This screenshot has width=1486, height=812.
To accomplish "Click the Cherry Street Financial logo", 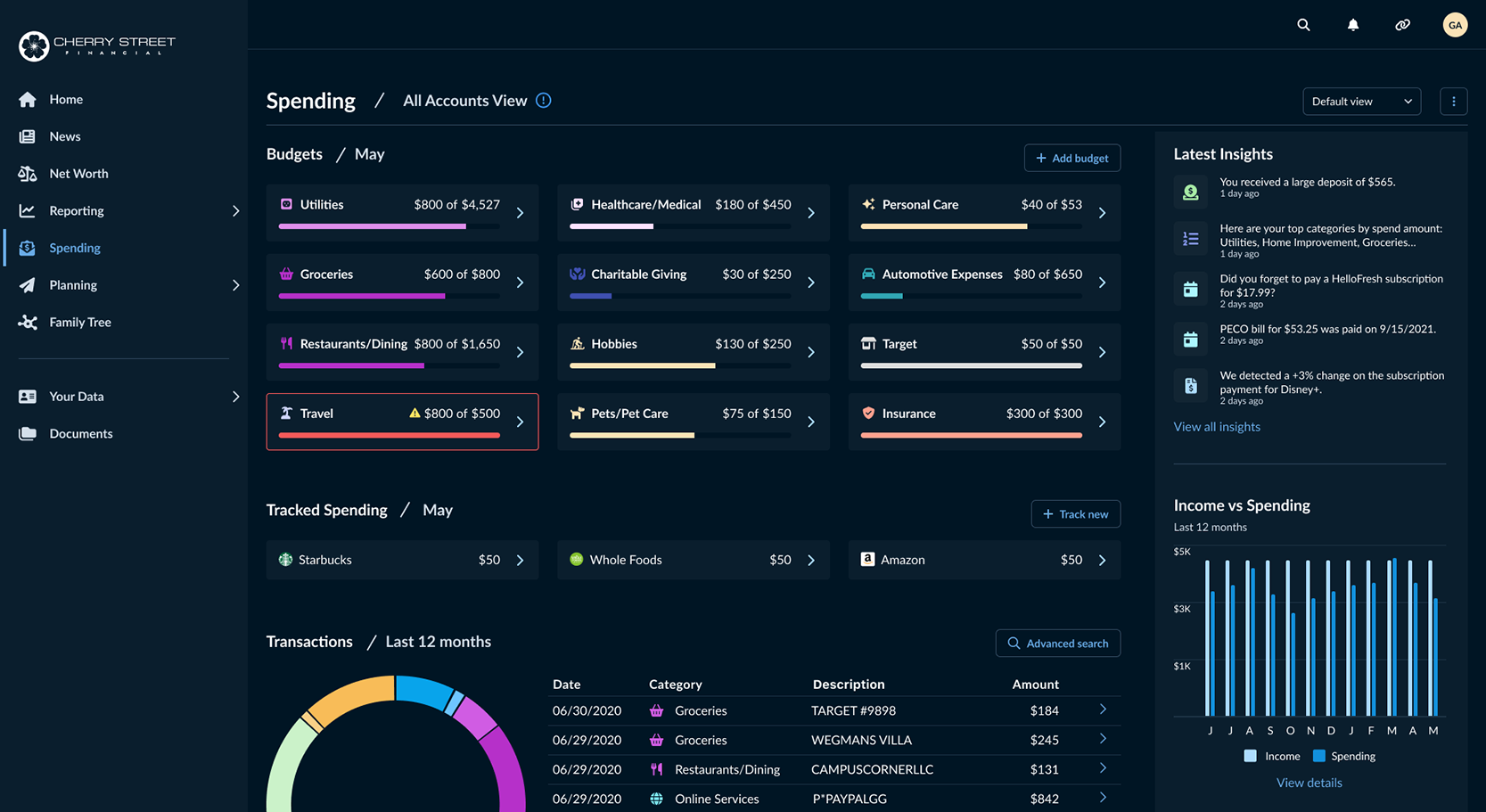I will [x=97, y=45].
